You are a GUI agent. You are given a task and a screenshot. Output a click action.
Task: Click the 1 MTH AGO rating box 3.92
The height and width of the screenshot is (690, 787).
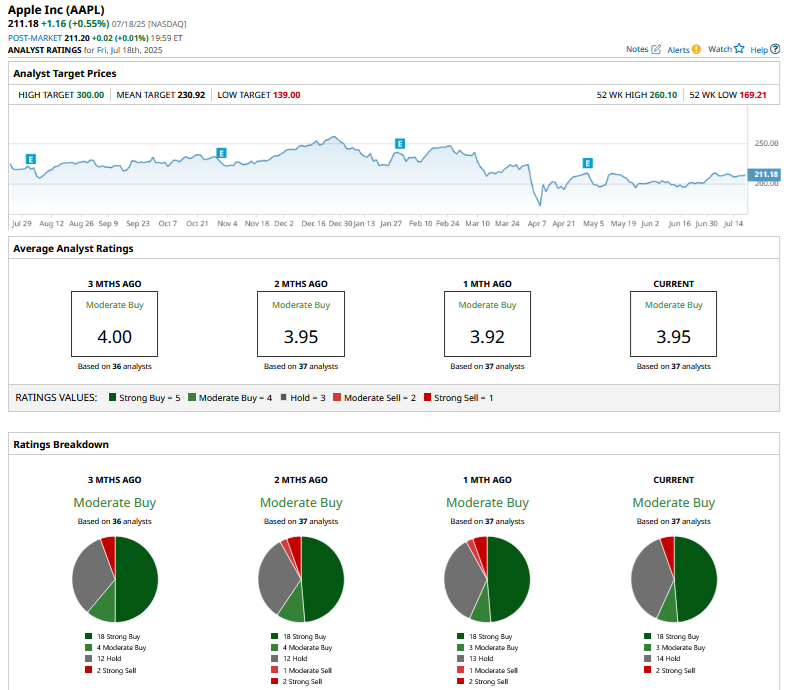pyautogui.click(x=487, y=324)
